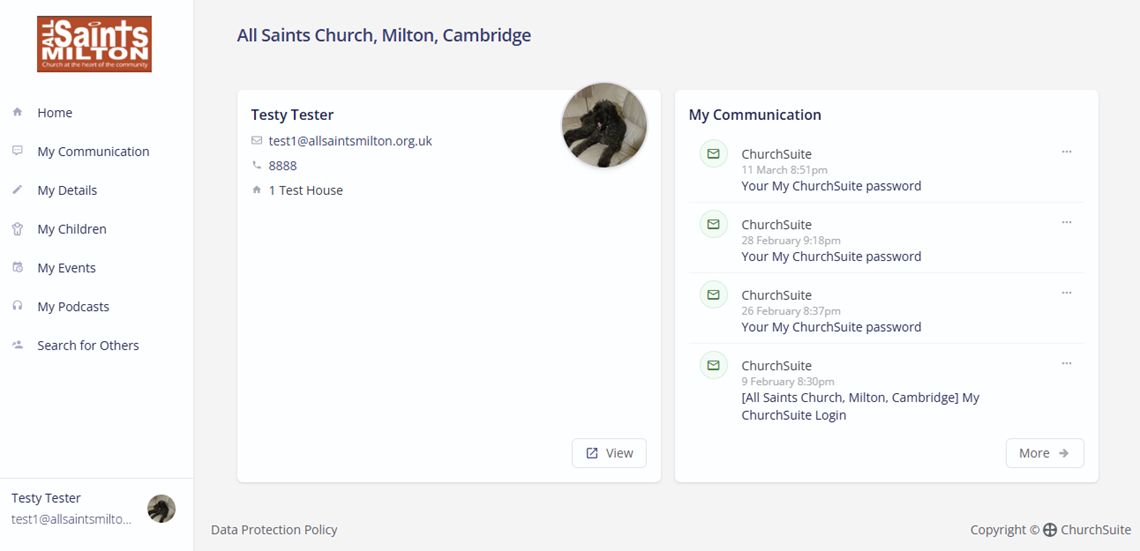
Task: Open the Data Protection Policy link
Action: click(274, 530)
